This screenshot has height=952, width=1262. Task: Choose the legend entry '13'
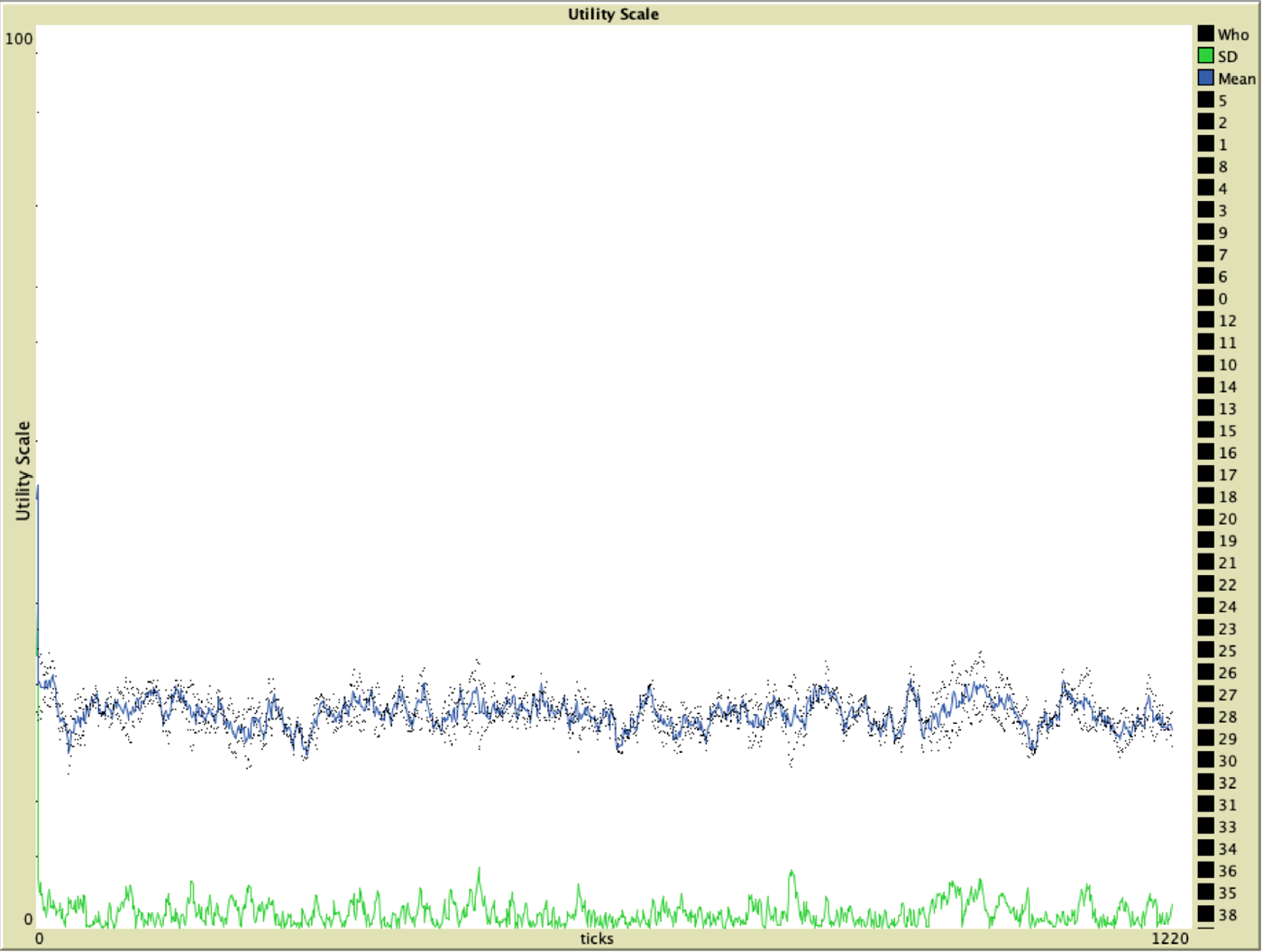pos(1217,408)
